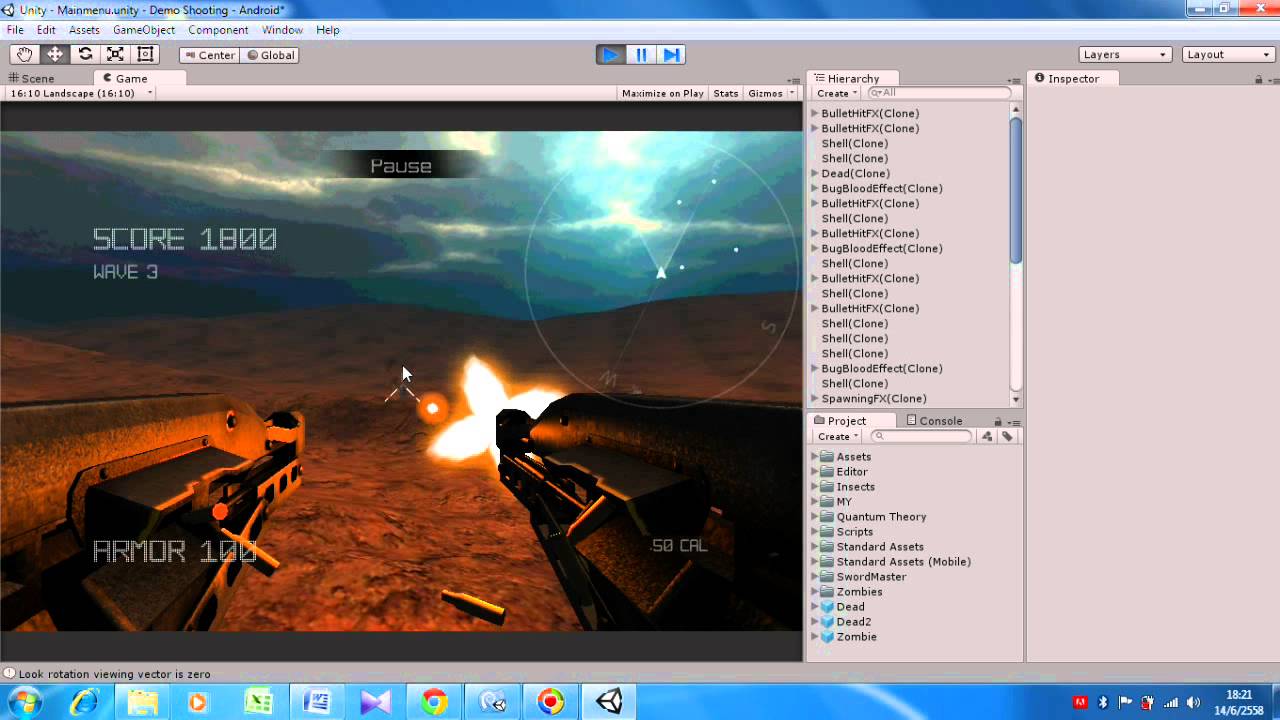
Task: Open Project panel options menu icon
Action: (x=1014, y=422)
